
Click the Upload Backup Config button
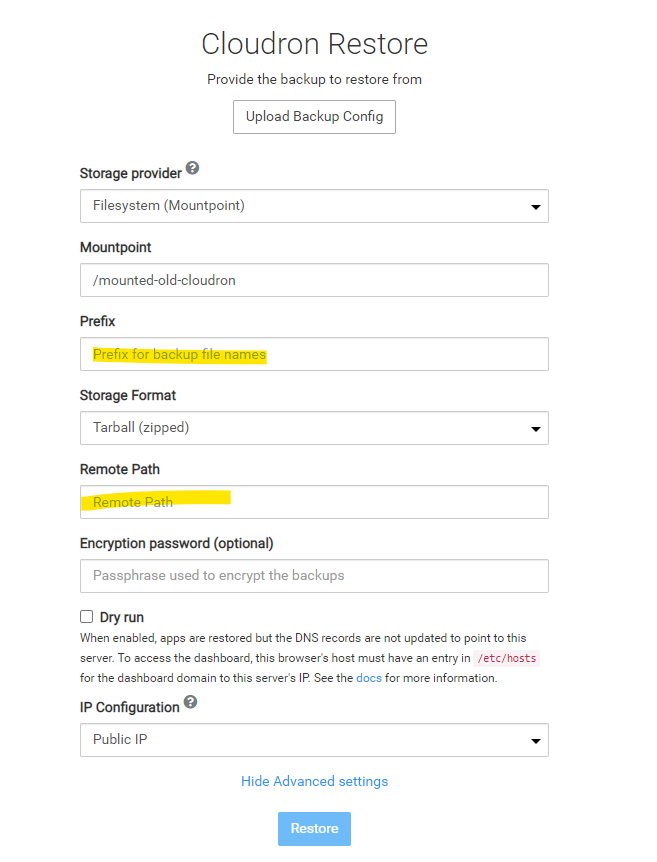click(x=314, y=117)
